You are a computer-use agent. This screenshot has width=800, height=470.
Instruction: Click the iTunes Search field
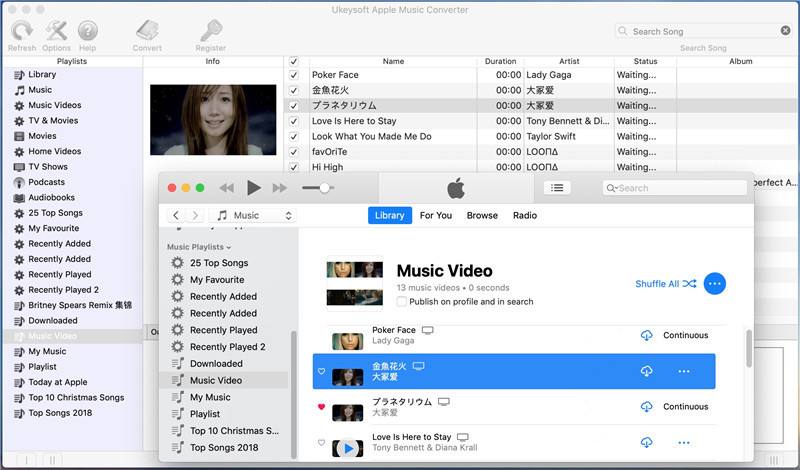click(674, 188)
